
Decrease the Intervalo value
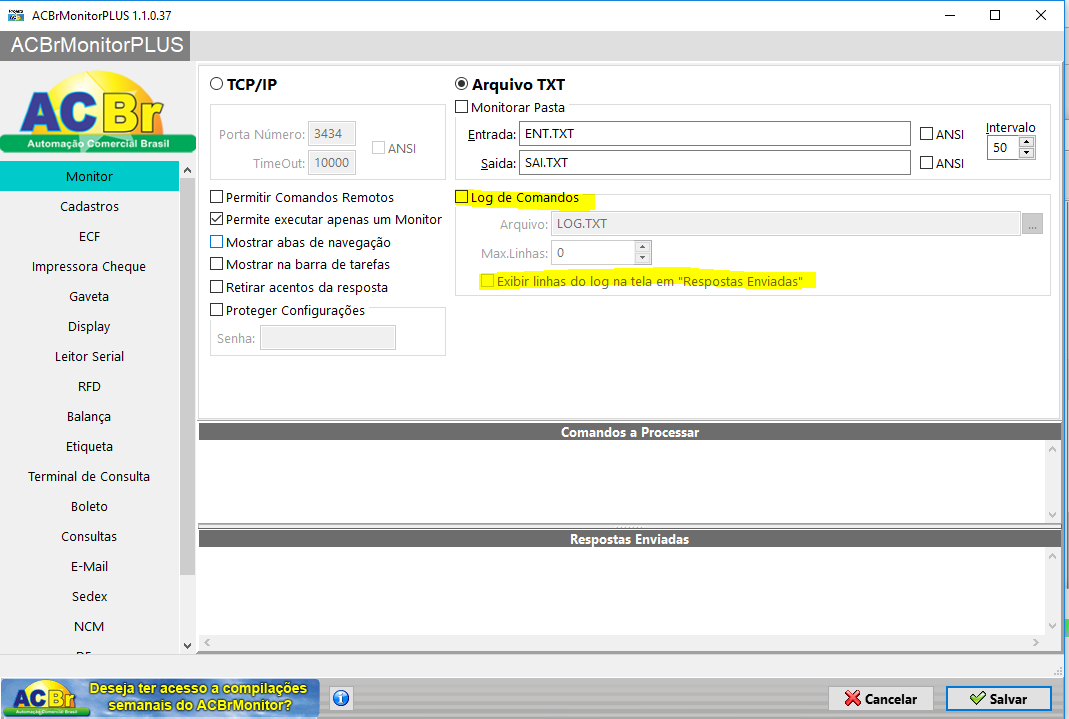coord(1026,153)
